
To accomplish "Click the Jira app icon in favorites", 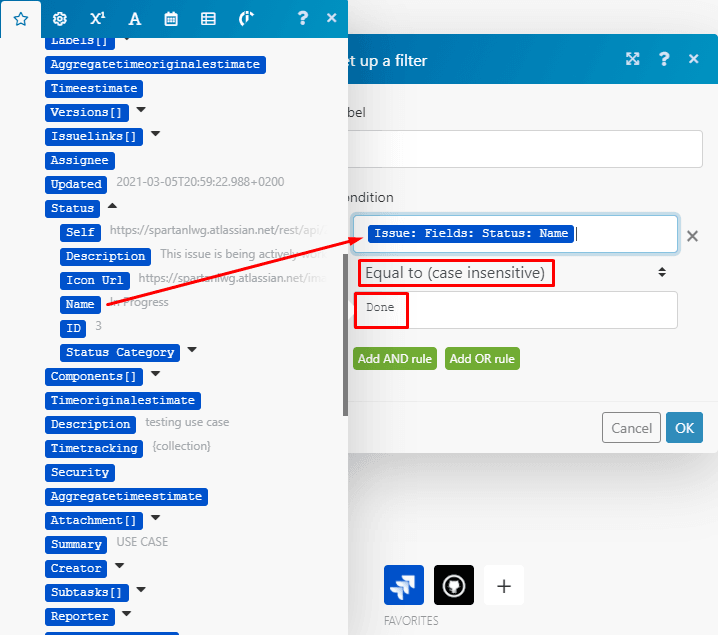I will [404, 585].
